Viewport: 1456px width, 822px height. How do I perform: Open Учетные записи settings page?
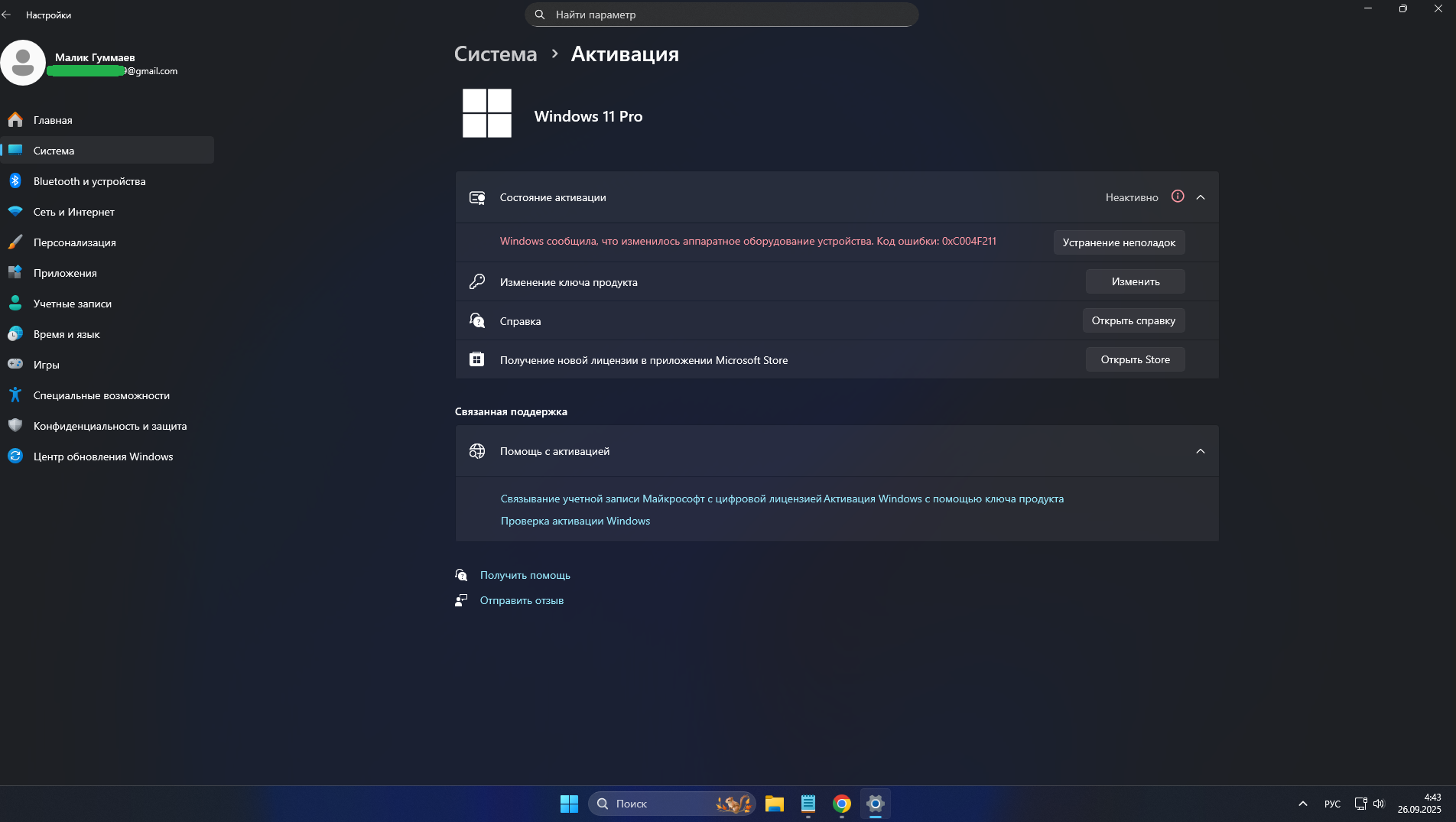[107, 304]
